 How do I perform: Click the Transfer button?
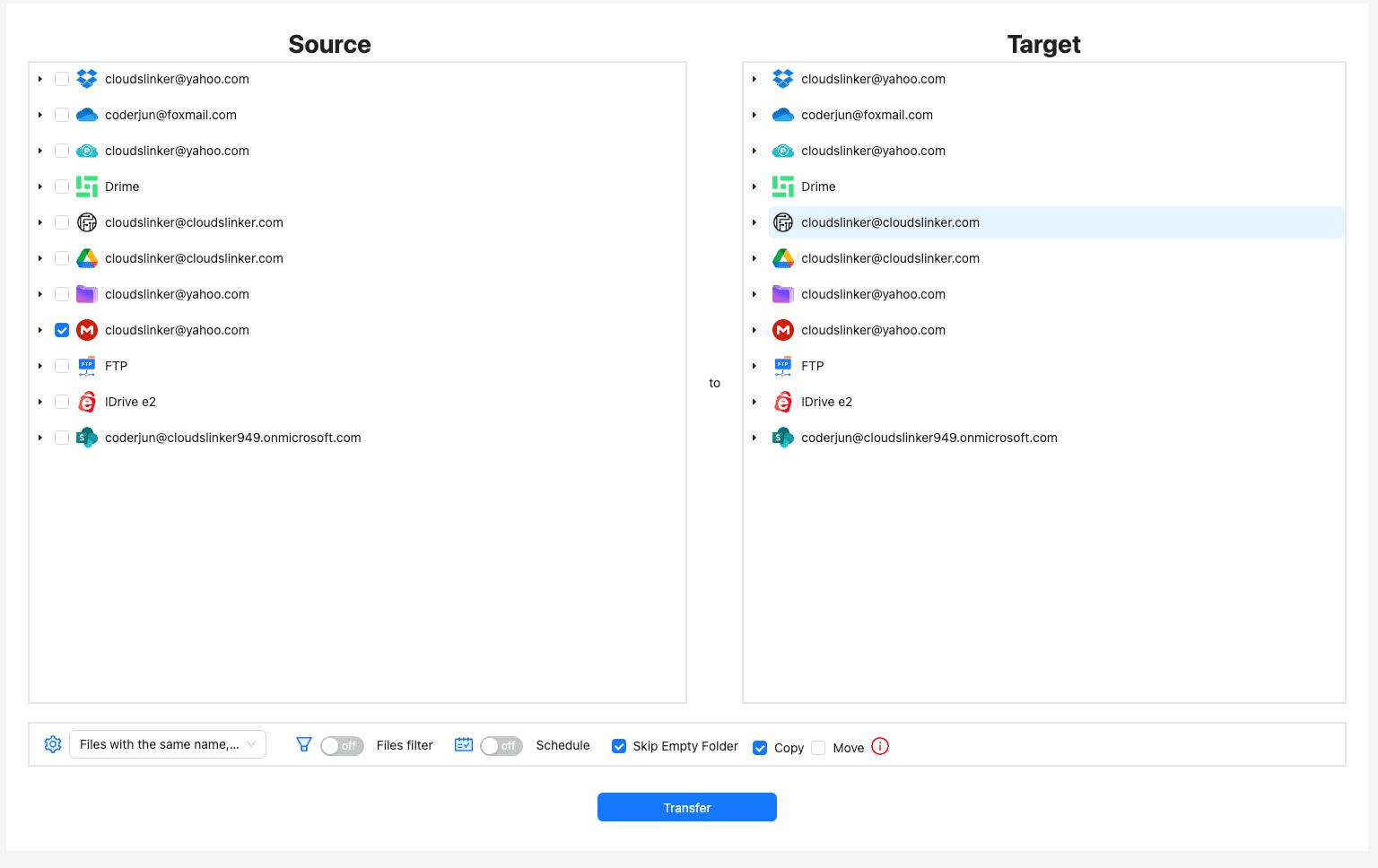686,807
